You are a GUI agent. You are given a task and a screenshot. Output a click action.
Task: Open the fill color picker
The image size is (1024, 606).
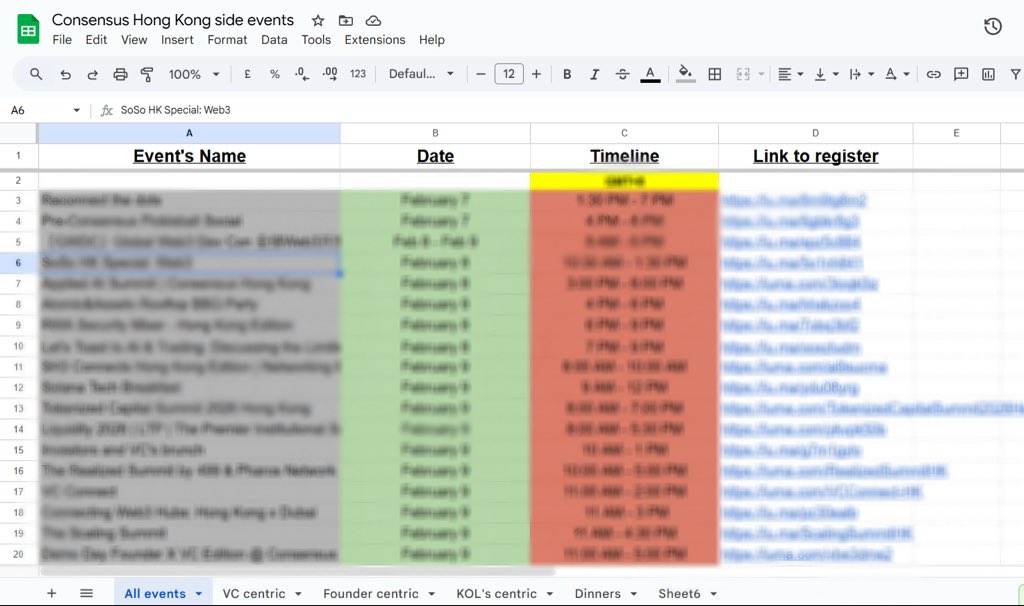685,74
